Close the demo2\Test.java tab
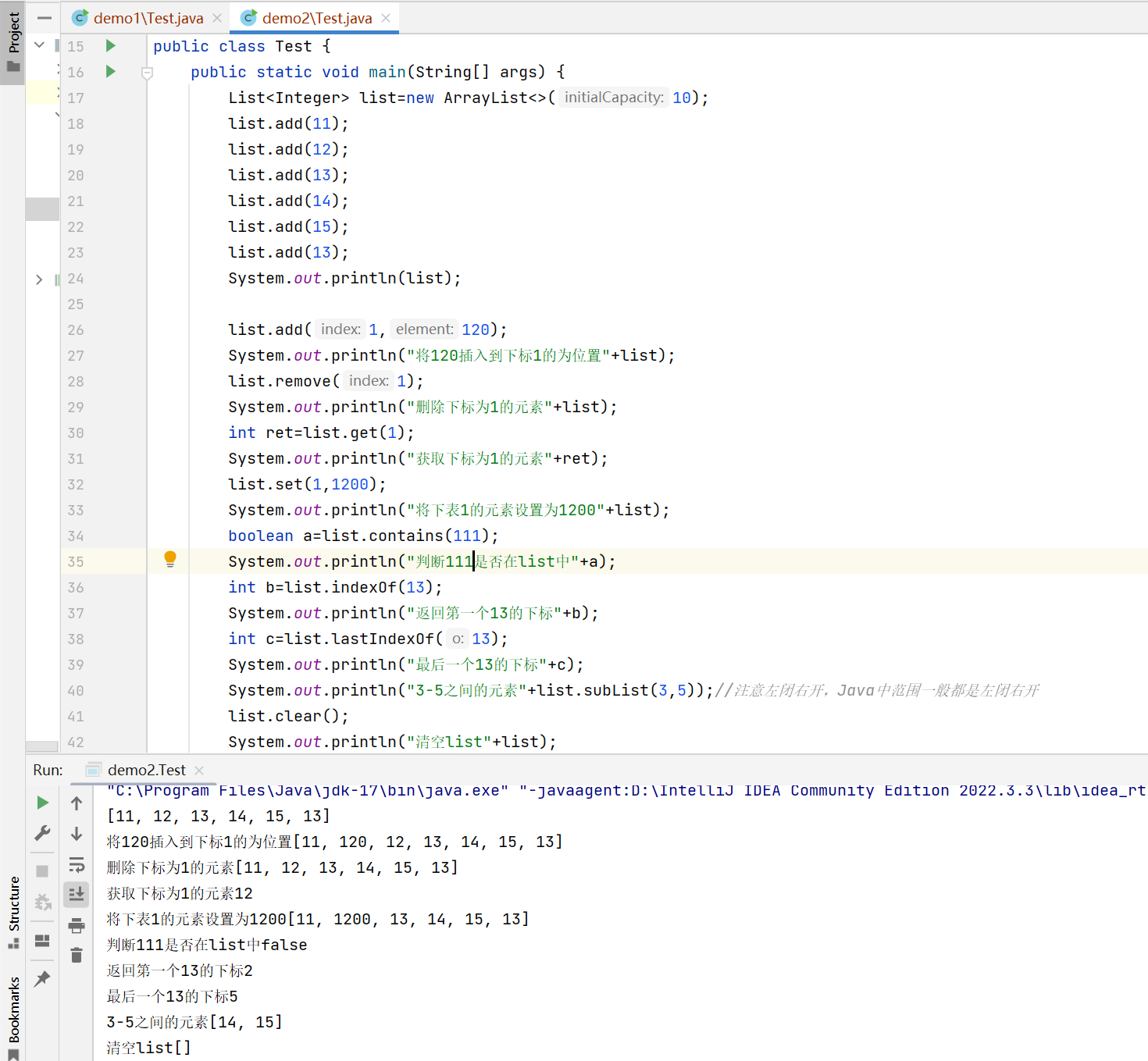Screen dimensions: 1148x1061 pos(386,18)
